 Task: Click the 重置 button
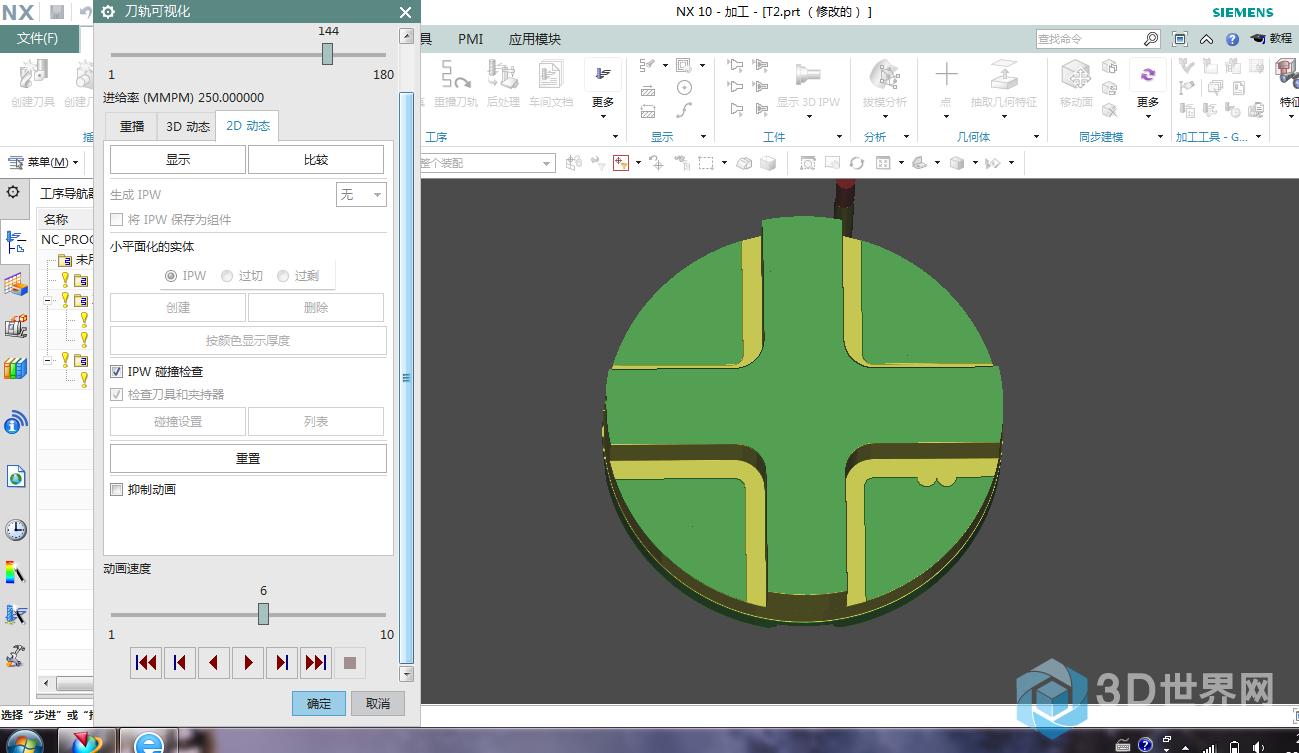pos(248,458)
